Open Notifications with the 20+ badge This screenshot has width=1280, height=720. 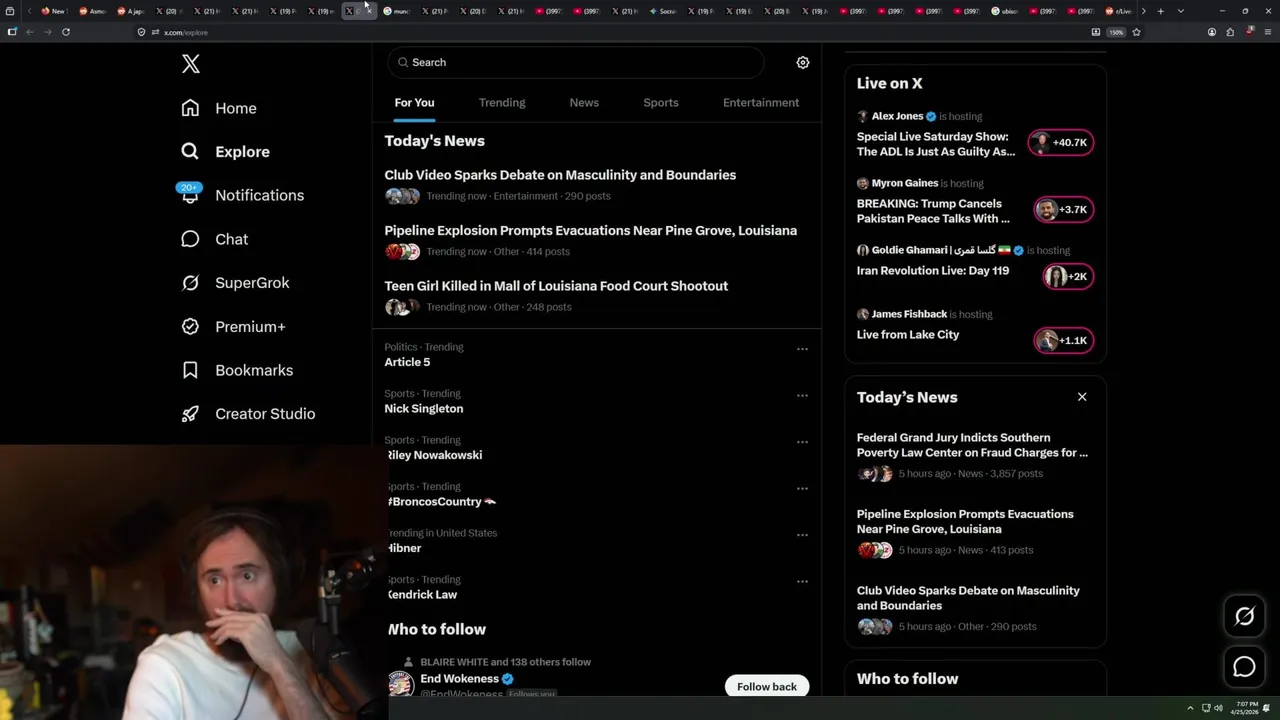click(x=242, y=195)
